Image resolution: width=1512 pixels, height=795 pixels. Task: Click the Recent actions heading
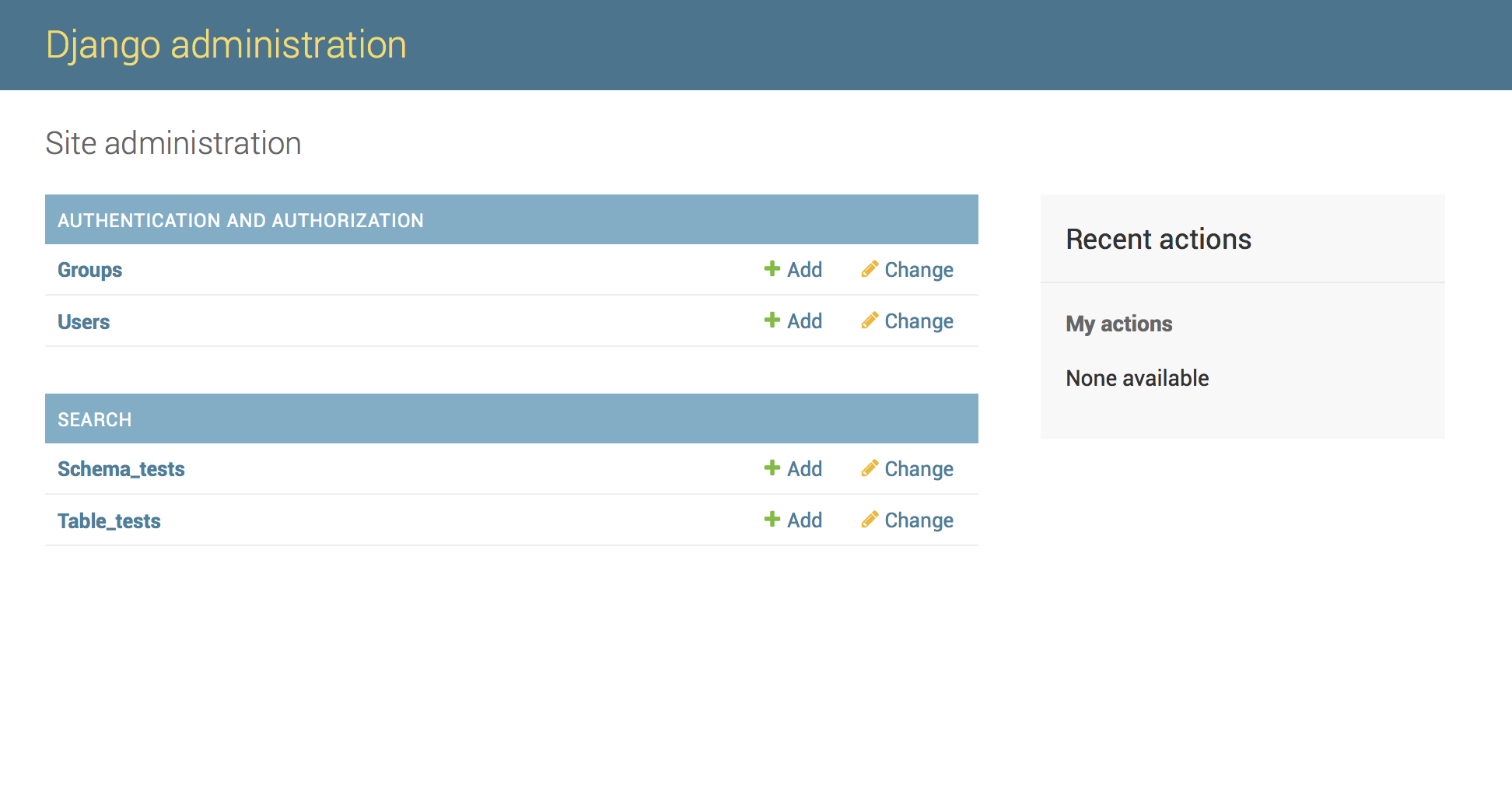1158,239
